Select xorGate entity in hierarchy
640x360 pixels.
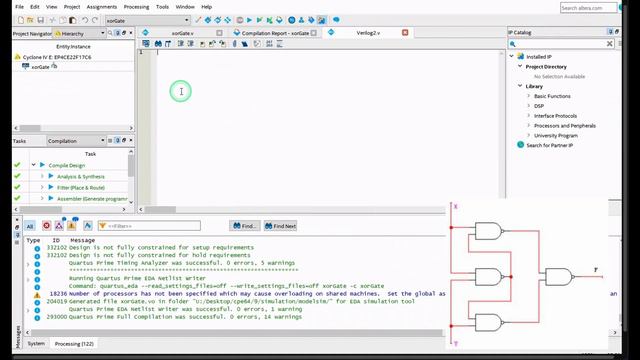40,67
